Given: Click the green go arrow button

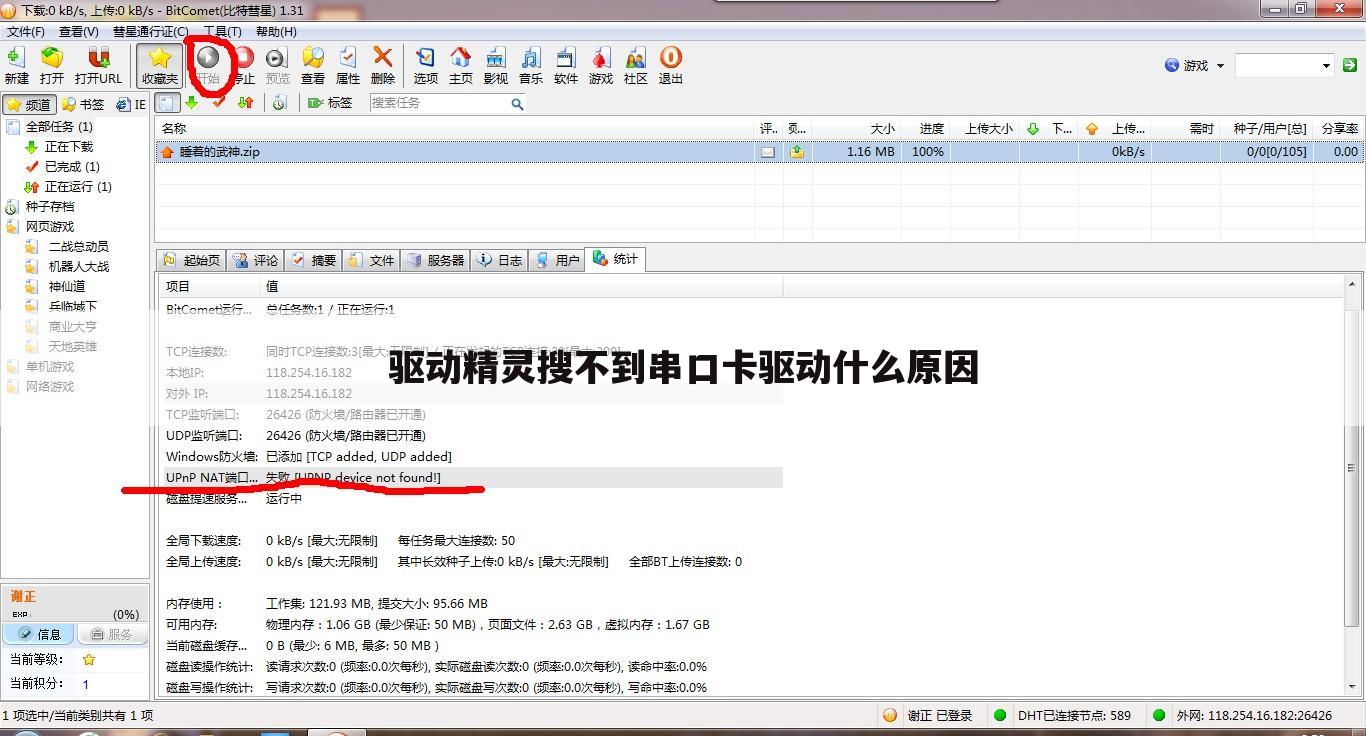Looking at the screenshot, I should tap(1350, 65).
